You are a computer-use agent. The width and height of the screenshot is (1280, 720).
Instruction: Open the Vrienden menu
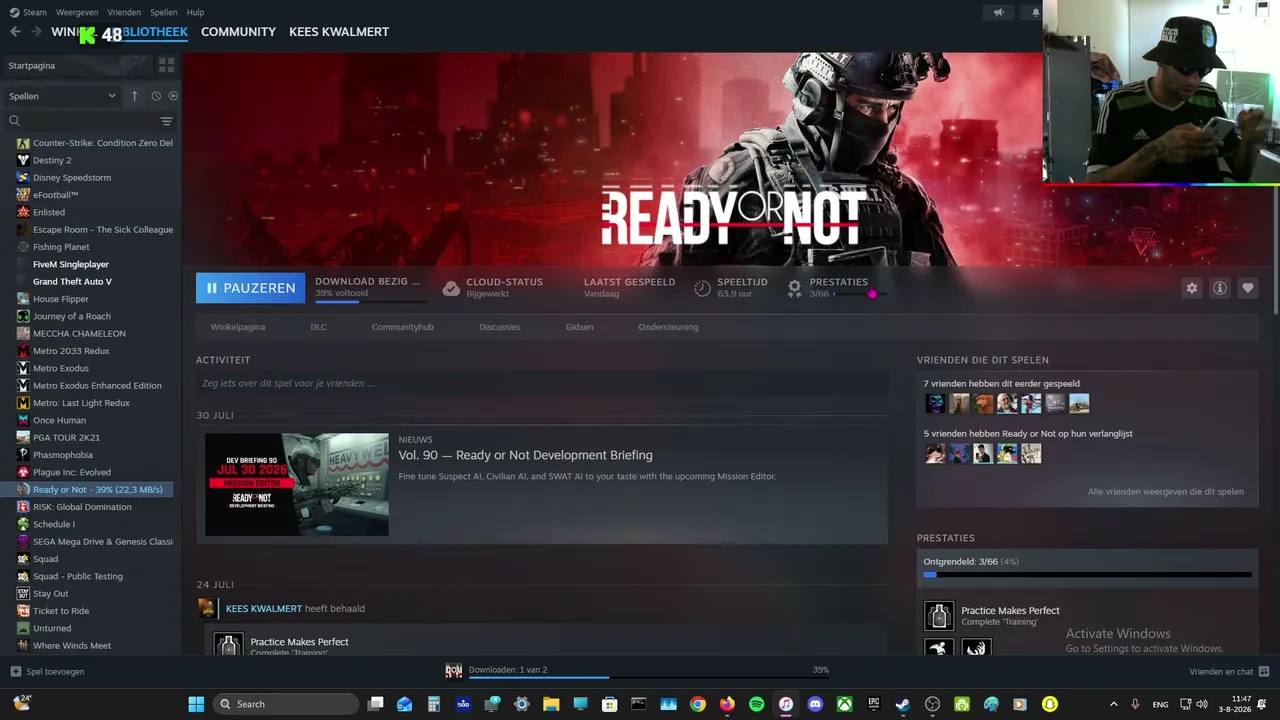124,13
